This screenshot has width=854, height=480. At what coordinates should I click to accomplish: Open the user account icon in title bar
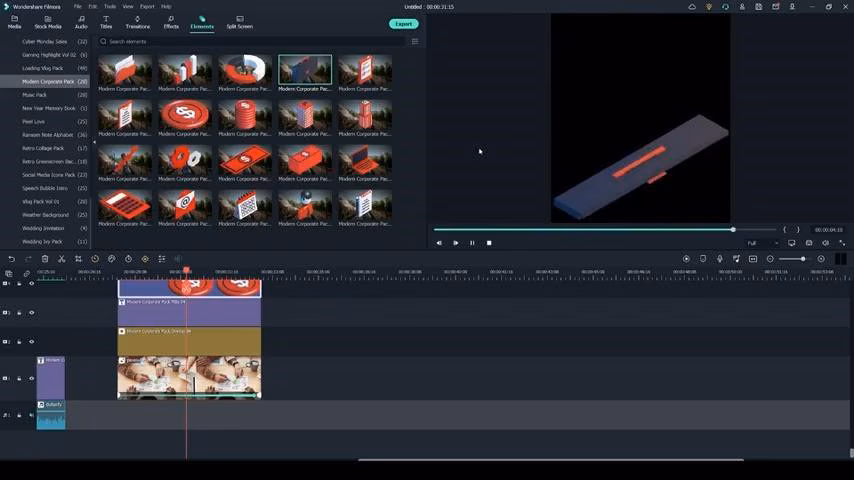pos(742,7)
